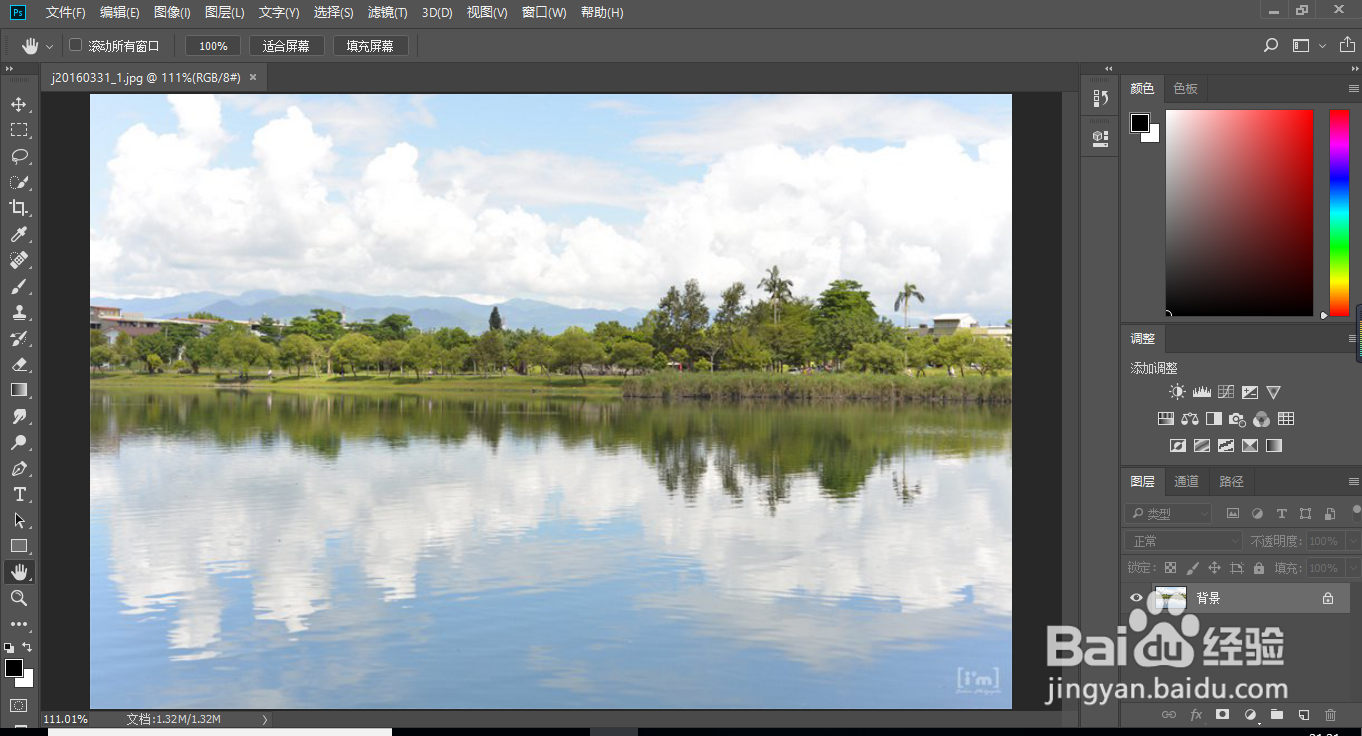Select the Zoom tool
This screenshot has height=736, width=1362.
[18, 598]
